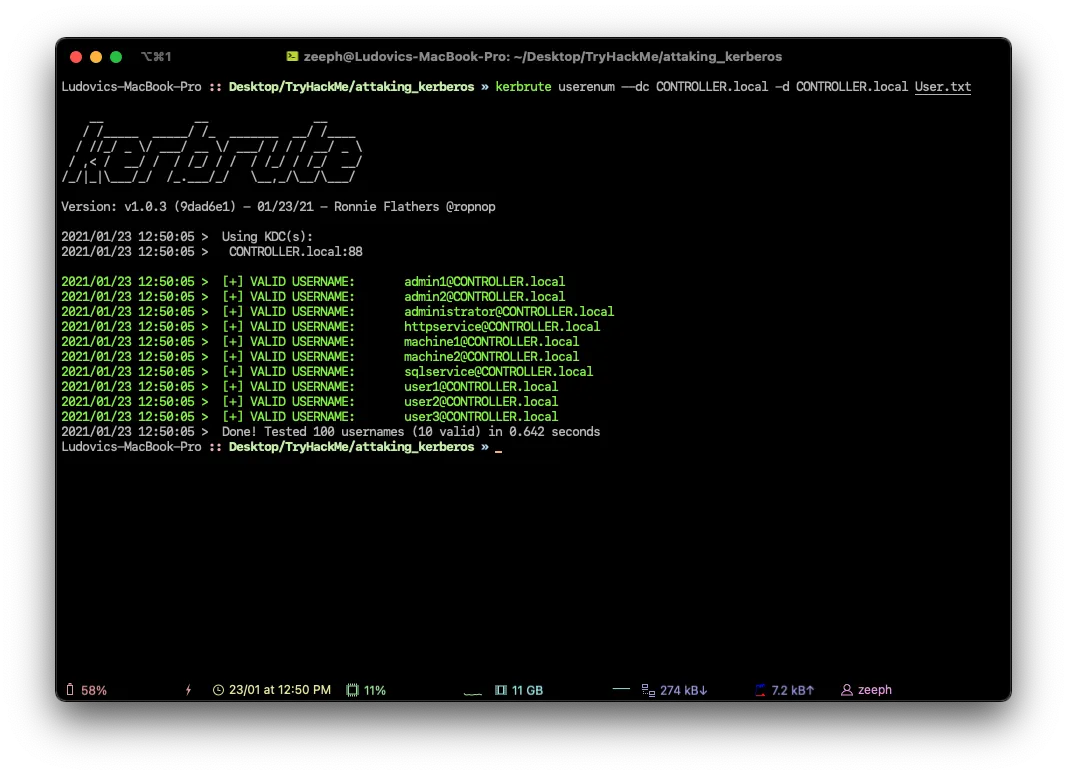The height and width of the screenshot is (775, 1067).
Task: Click the underlined User.txt filename
Action: coord(942,87)
